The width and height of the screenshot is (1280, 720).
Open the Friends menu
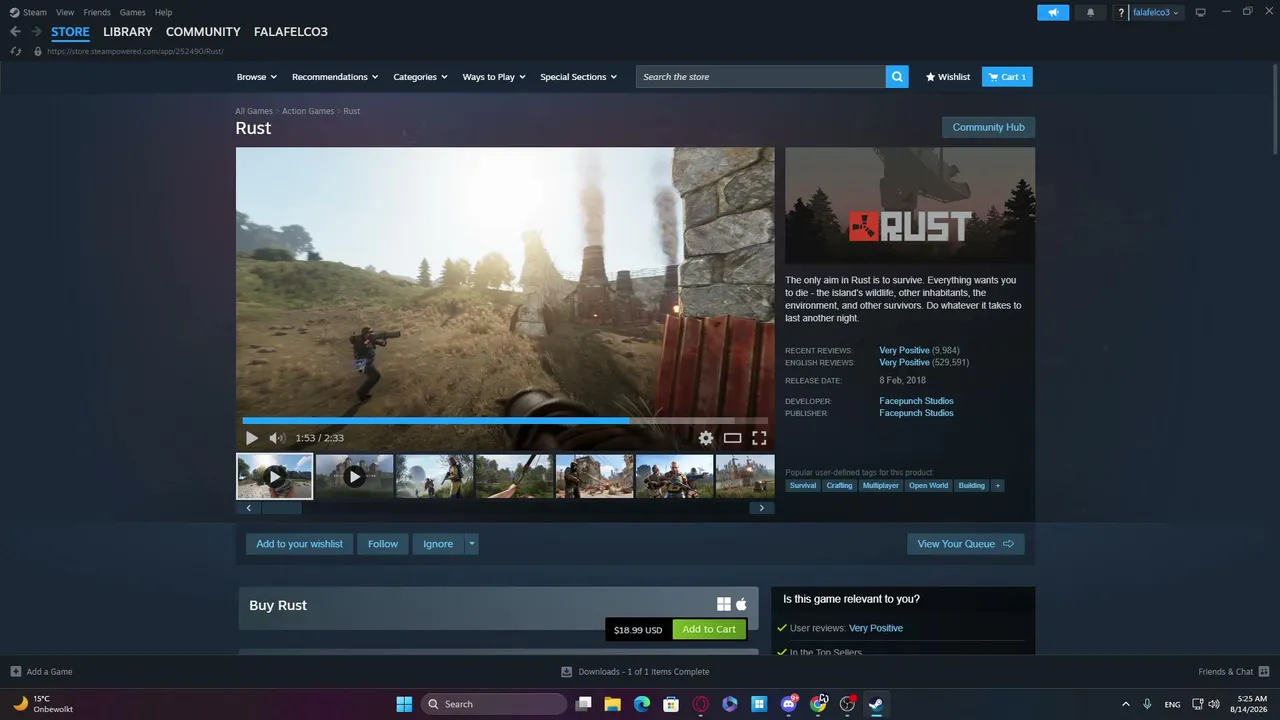[97, 12]
